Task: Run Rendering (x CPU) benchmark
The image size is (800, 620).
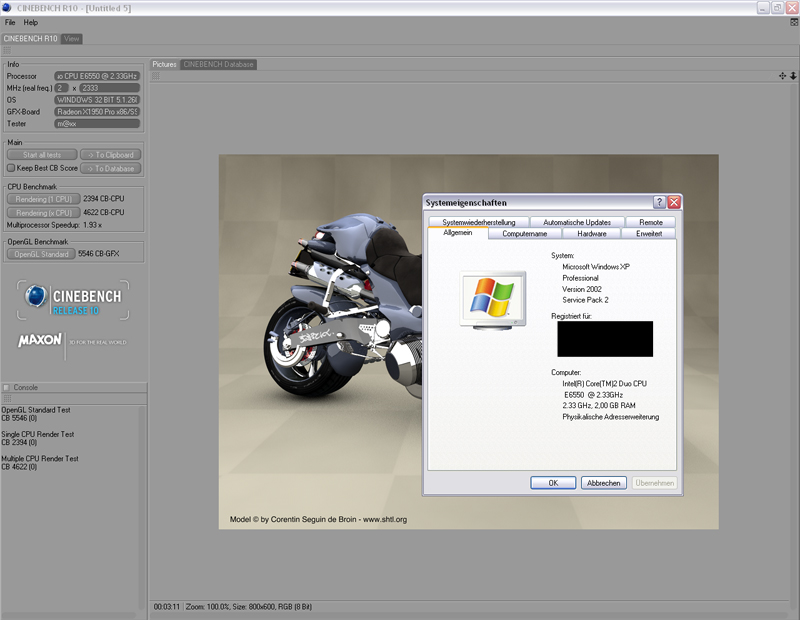Action: [43, 213]
